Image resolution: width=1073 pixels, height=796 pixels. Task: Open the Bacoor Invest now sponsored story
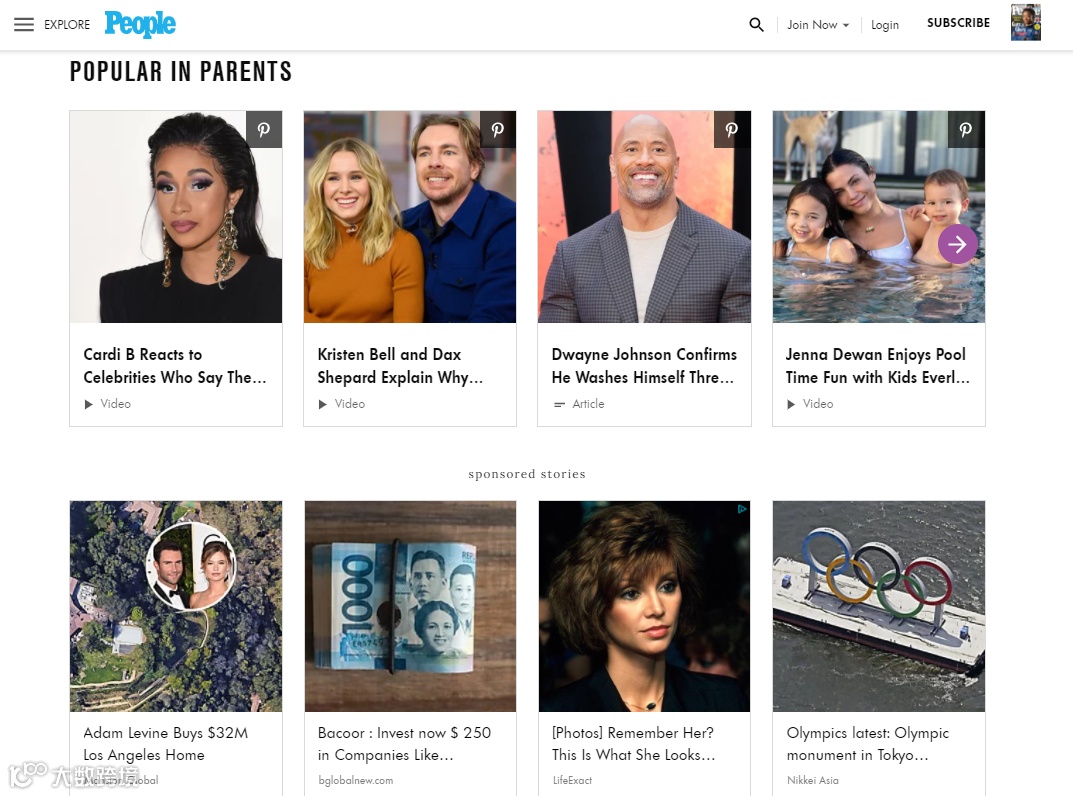(x=404, y=743)
